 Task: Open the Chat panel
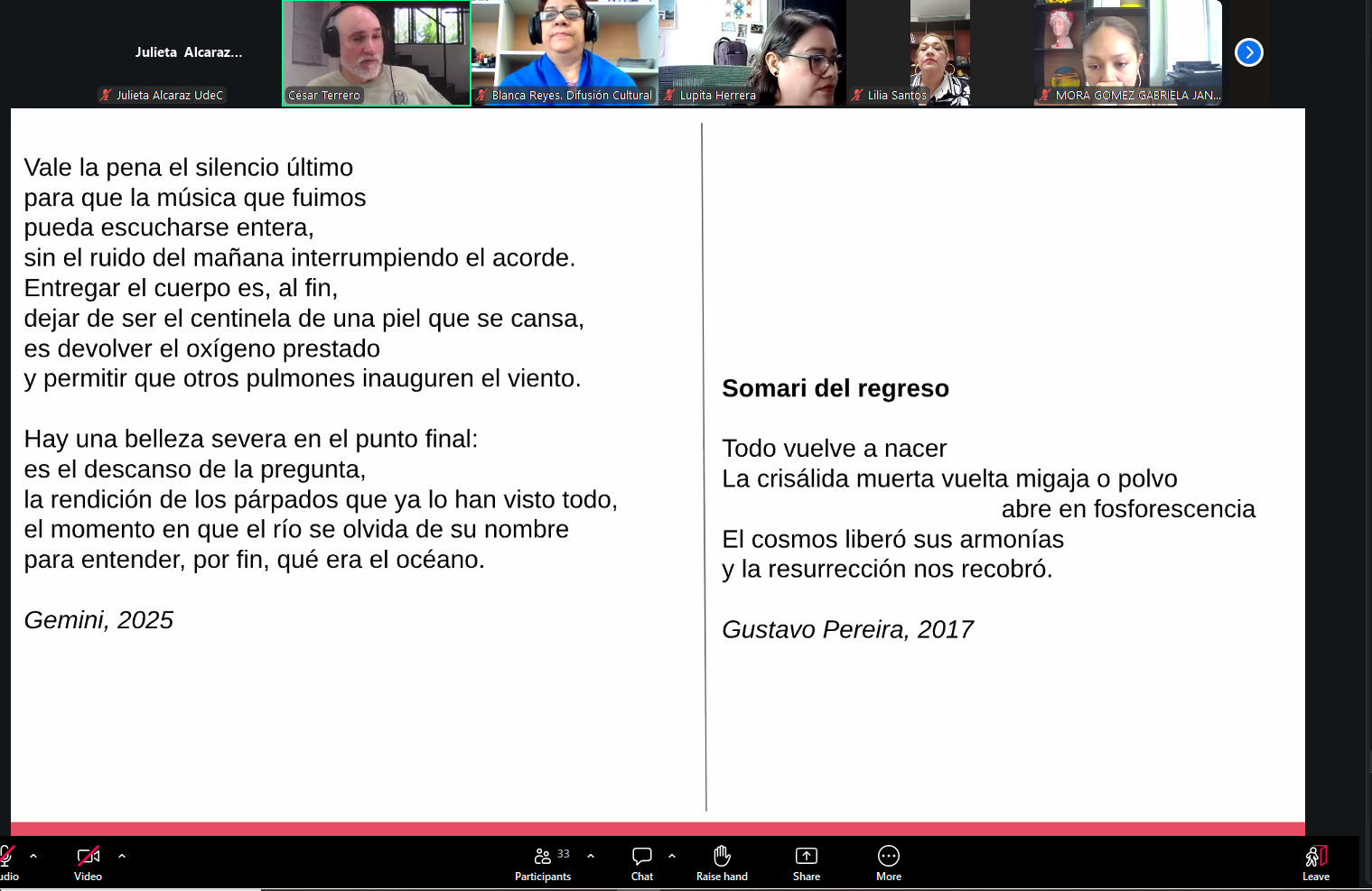[x=641, y=862]
